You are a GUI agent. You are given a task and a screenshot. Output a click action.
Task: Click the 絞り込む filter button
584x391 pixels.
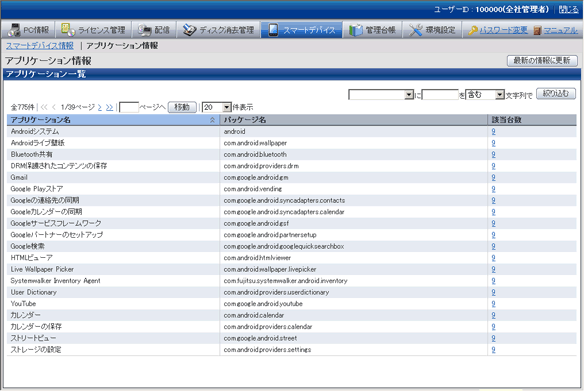click(x=556, y=93)
